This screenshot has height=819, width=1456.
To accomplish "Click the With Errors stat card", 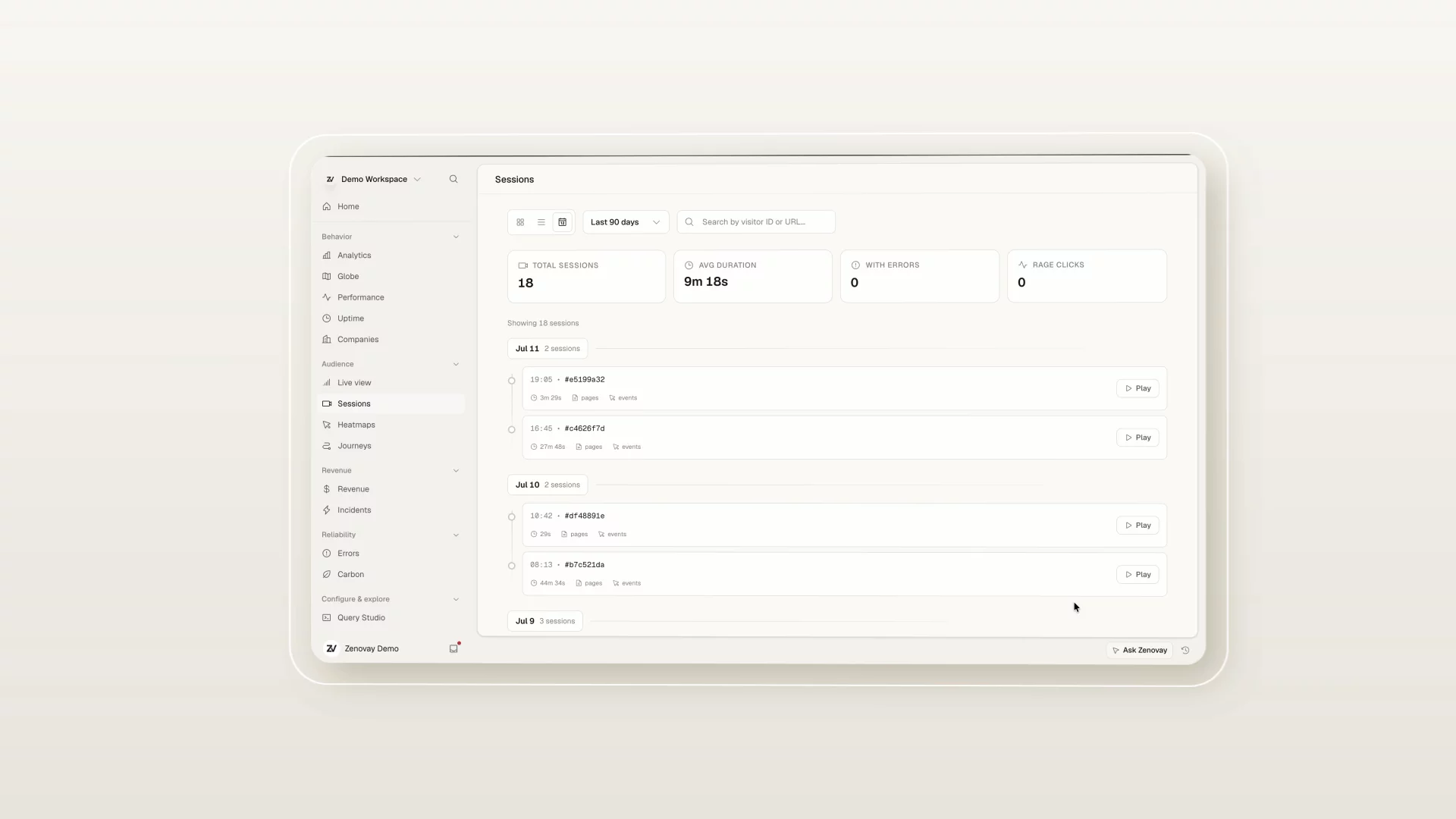I will pyautogui.click(x=920, y=276).
